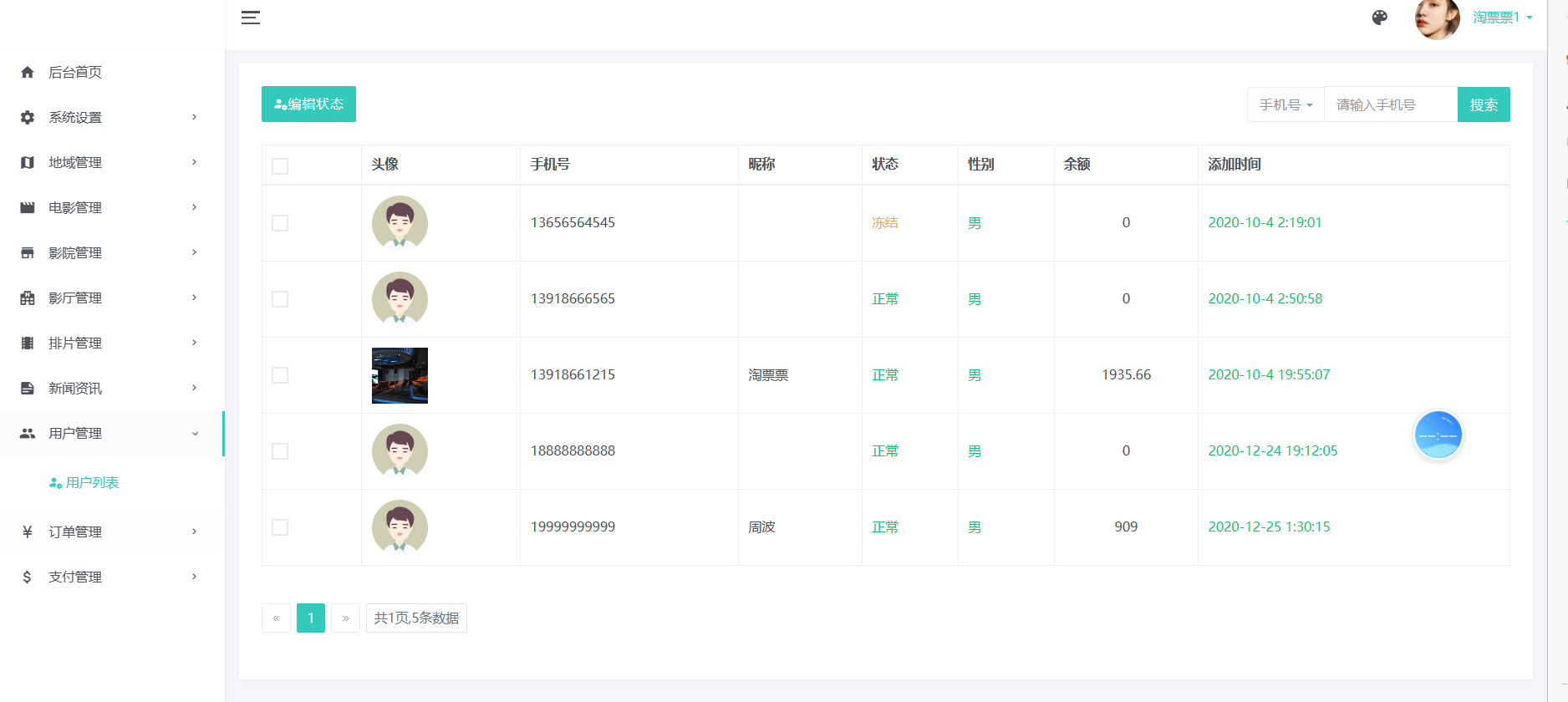
Task: Click the yen icon beside 订单管理
Action: (x=28, y=532)
